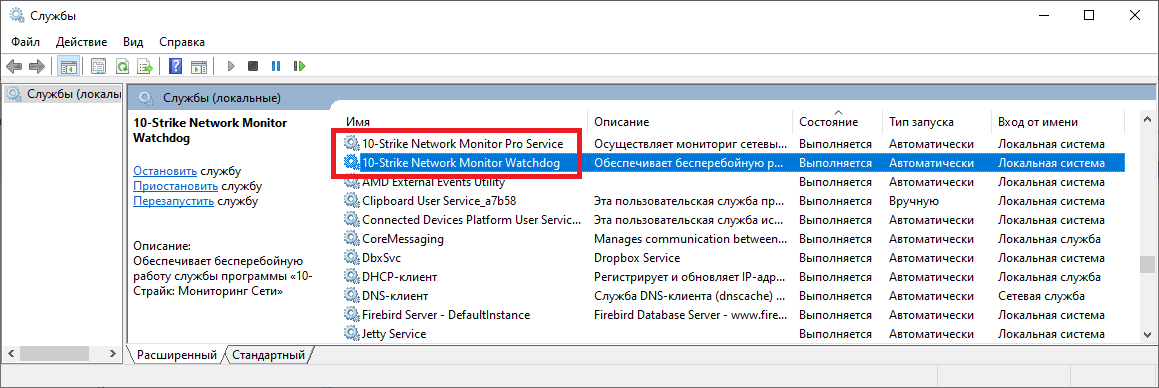
Task: Click the Refresh toolbar icon
Action: 123,67
